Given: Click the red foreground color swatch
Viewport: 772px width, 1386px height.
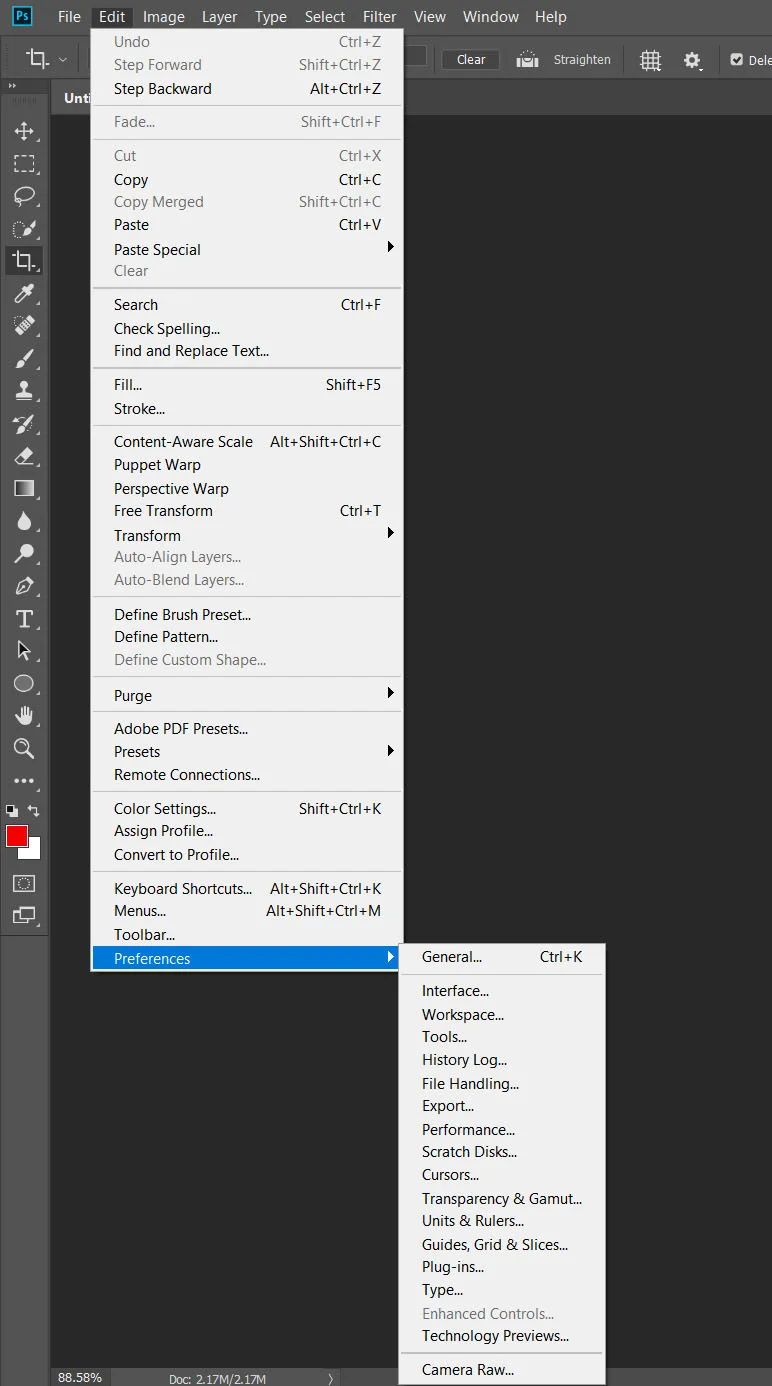Looking at the screenshot, I should [17, 837].
